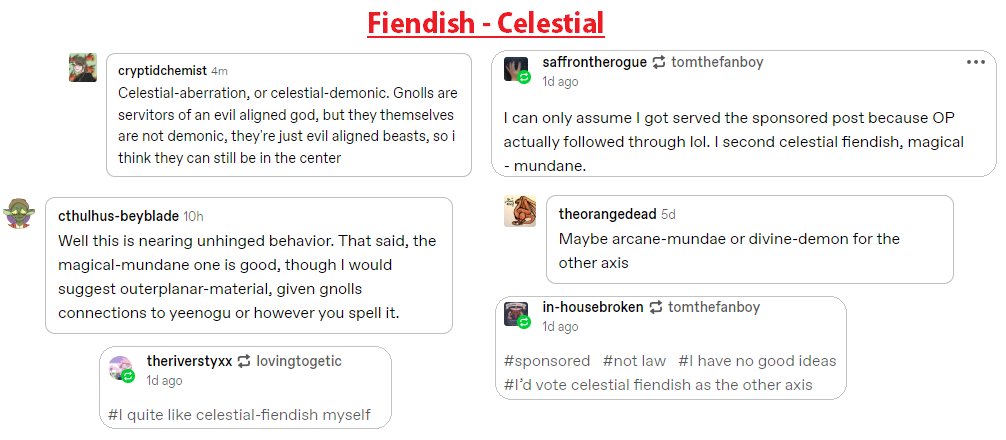This screenshot has height=440, width=1006.
Task: Go to theorangedead's profile name
Action: point(607,214)
